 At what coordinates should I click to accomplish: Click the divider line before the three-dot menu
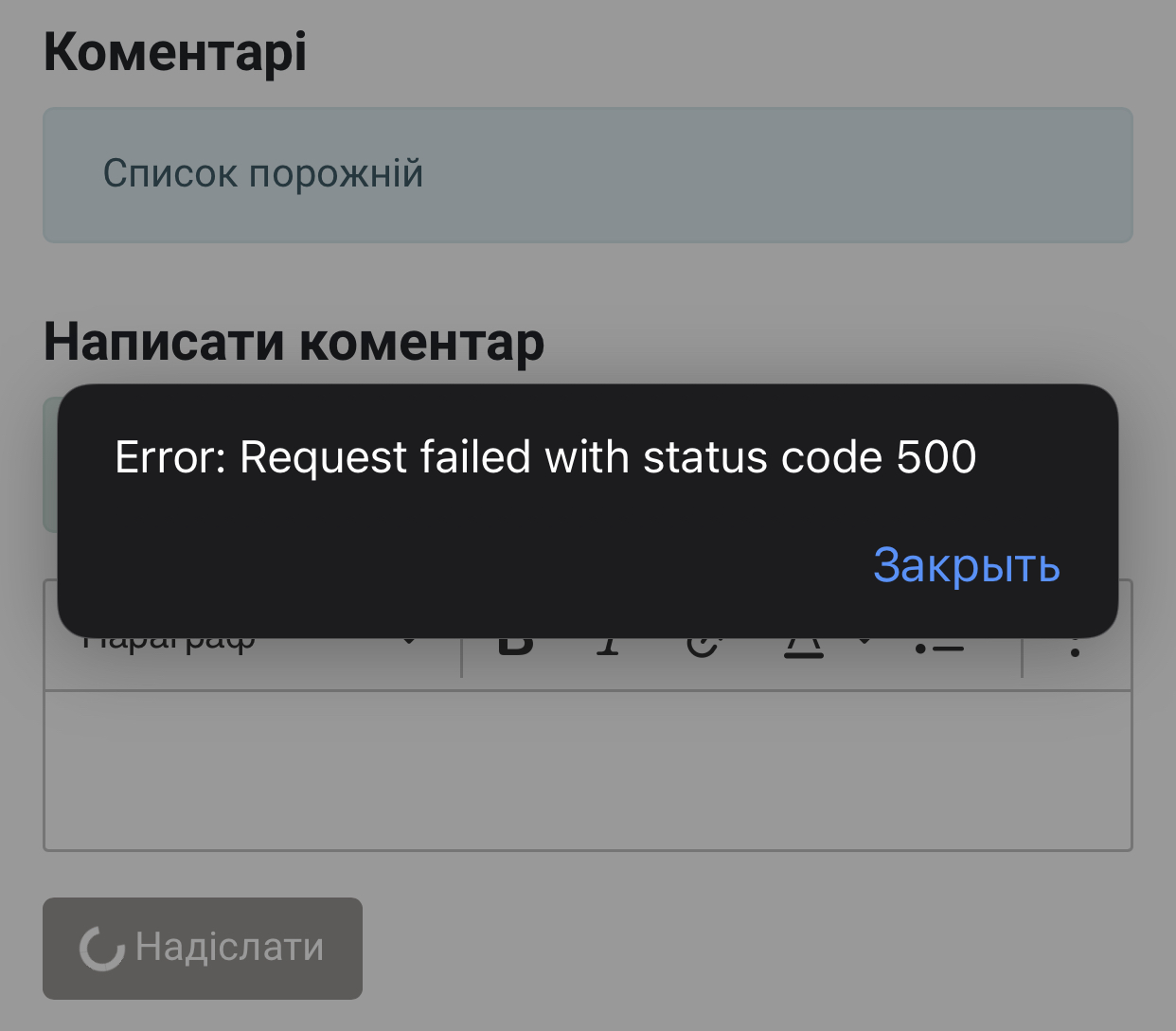(1023, 655)
